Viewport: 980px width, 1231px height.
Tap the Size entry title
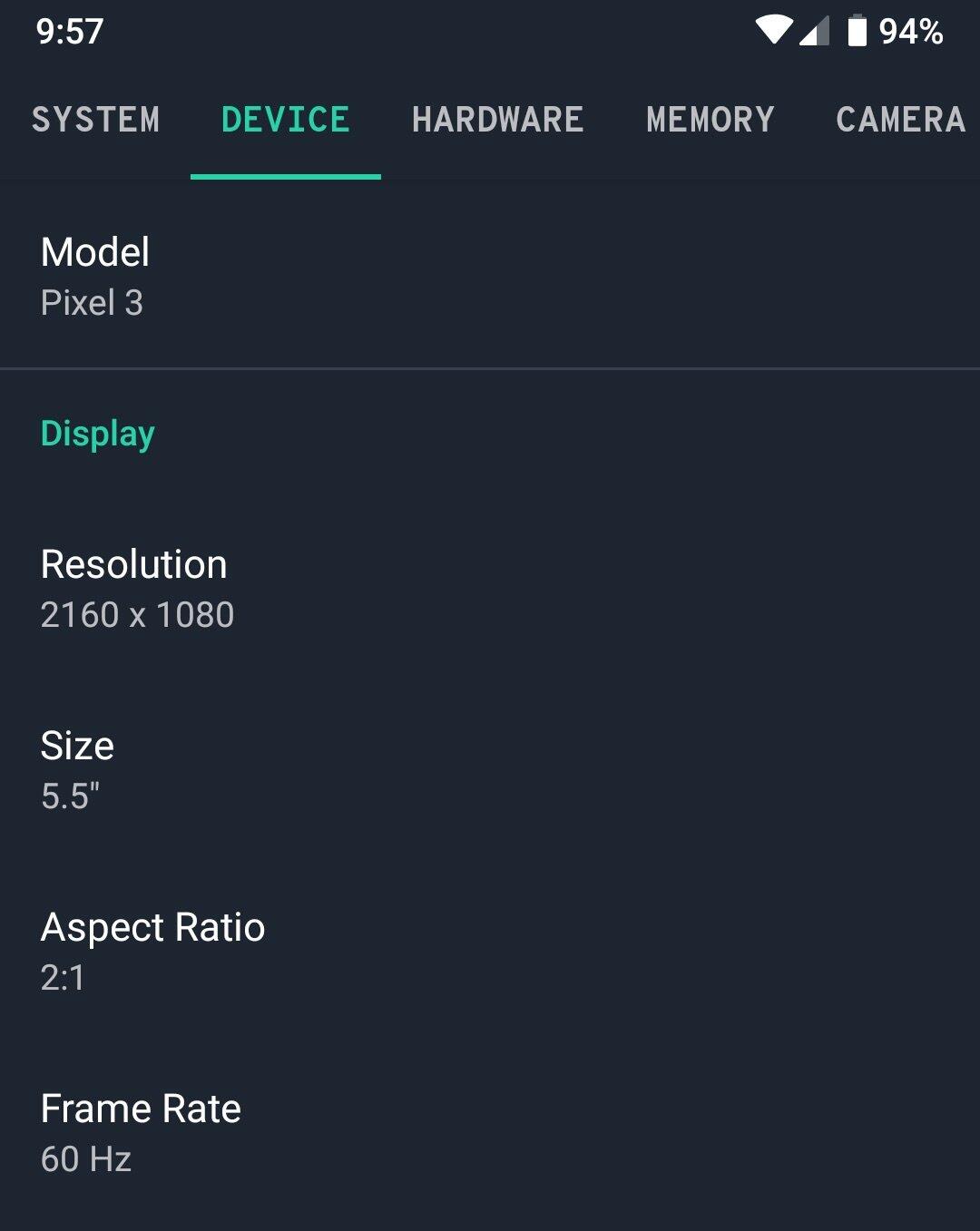click(x=77, y=746)
